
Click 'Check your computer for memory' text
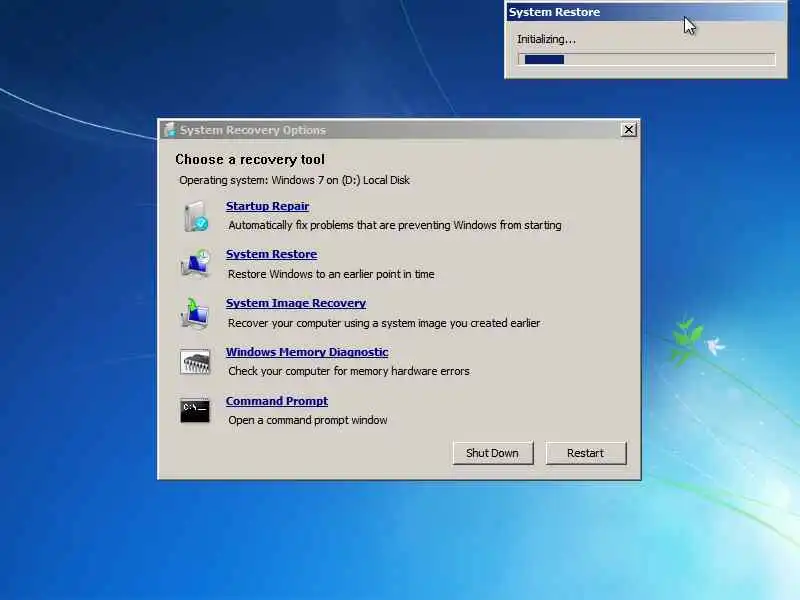pos(349,371)
